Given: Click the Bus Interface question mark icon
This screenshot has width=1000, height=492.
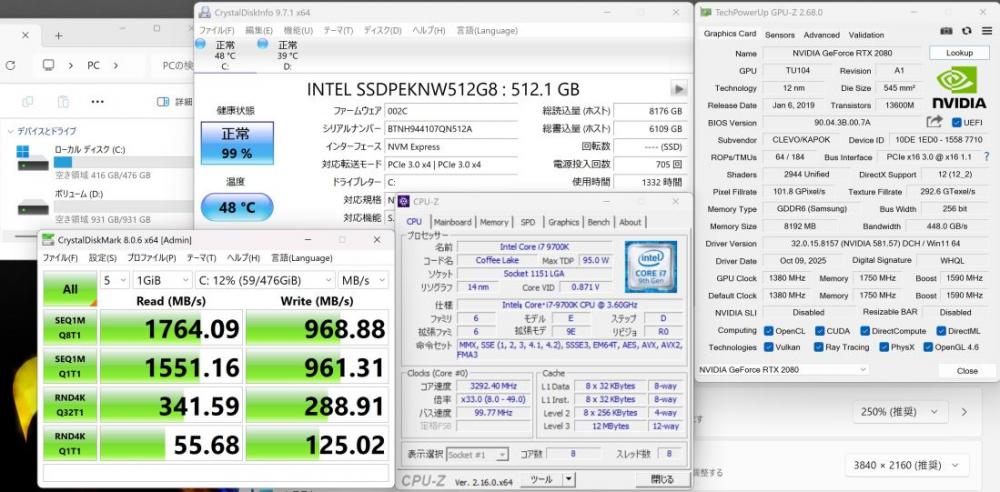Looking at the screenshot, I should point(987,157).
